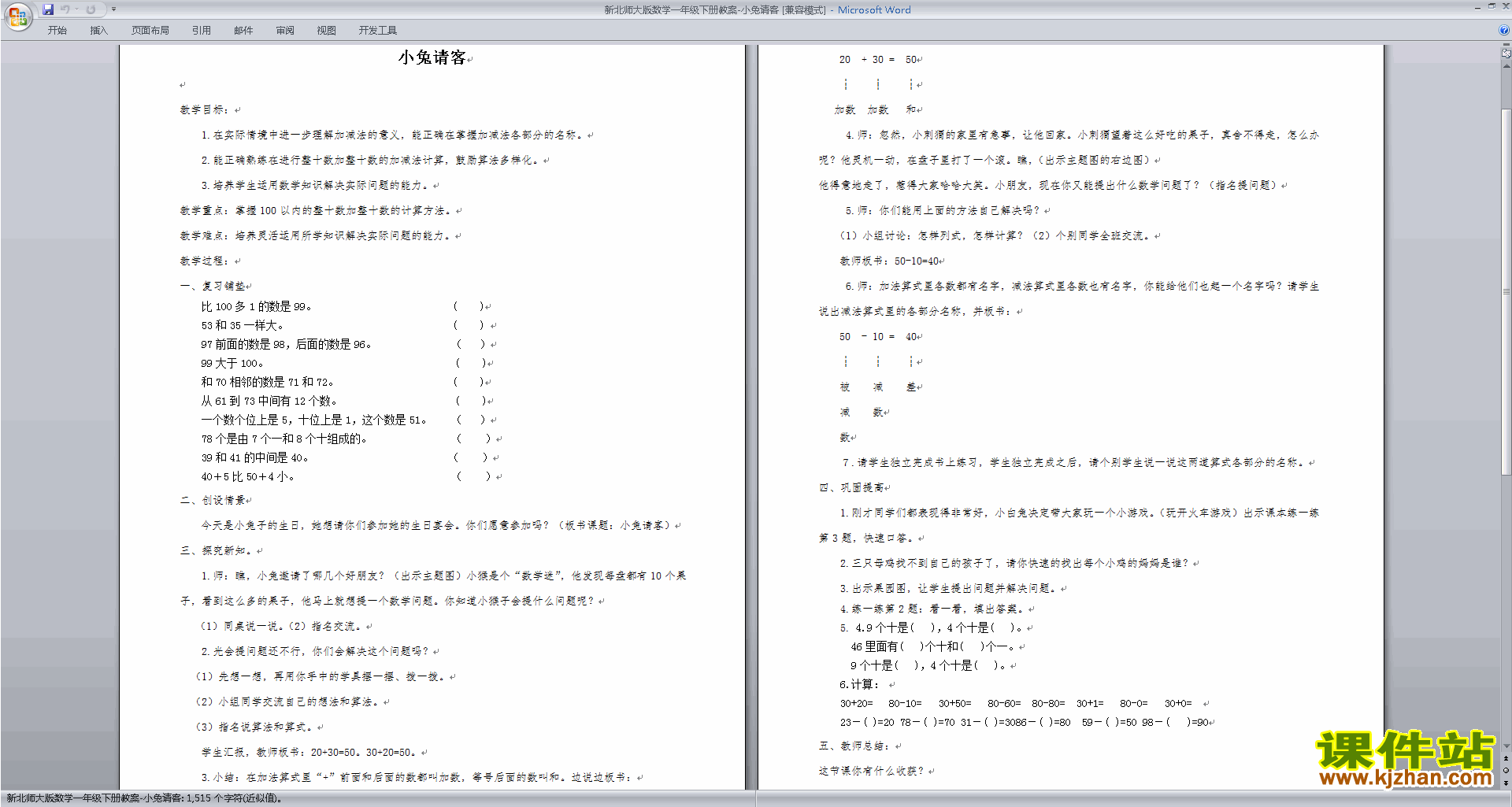The height and width of the screenshot is (807, 1512).
Task: Open the Select Browse Object button
Action: (x=1506, y=771)
